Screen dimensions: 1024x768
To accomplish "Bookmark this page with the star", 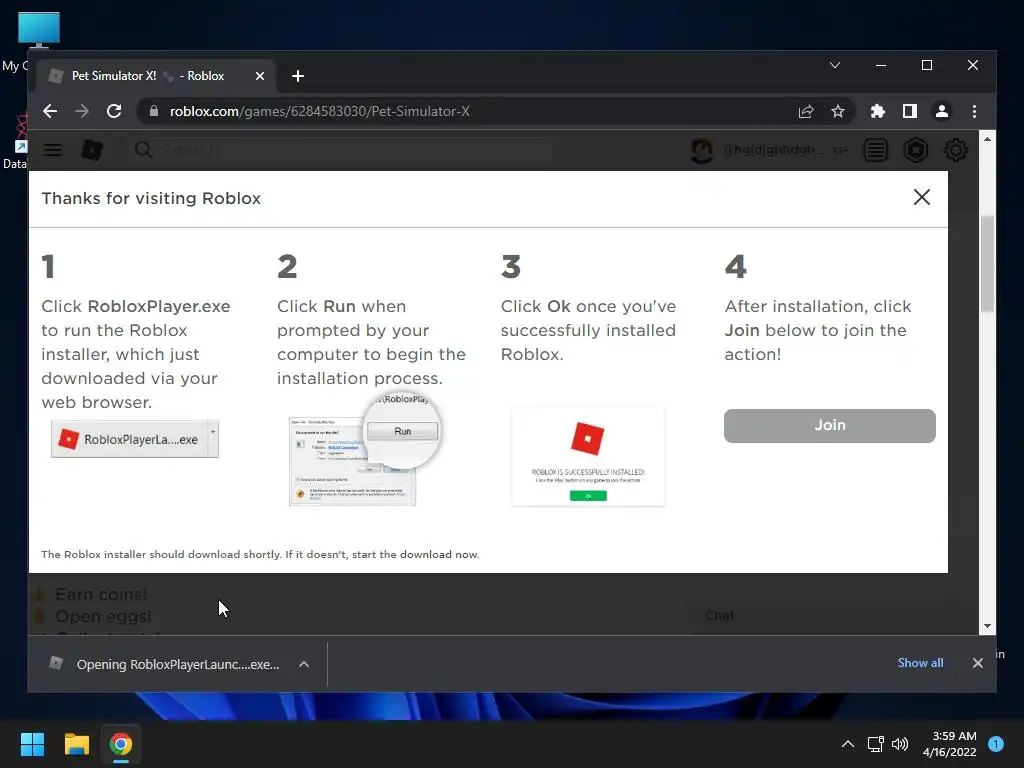I will [838, 112].
